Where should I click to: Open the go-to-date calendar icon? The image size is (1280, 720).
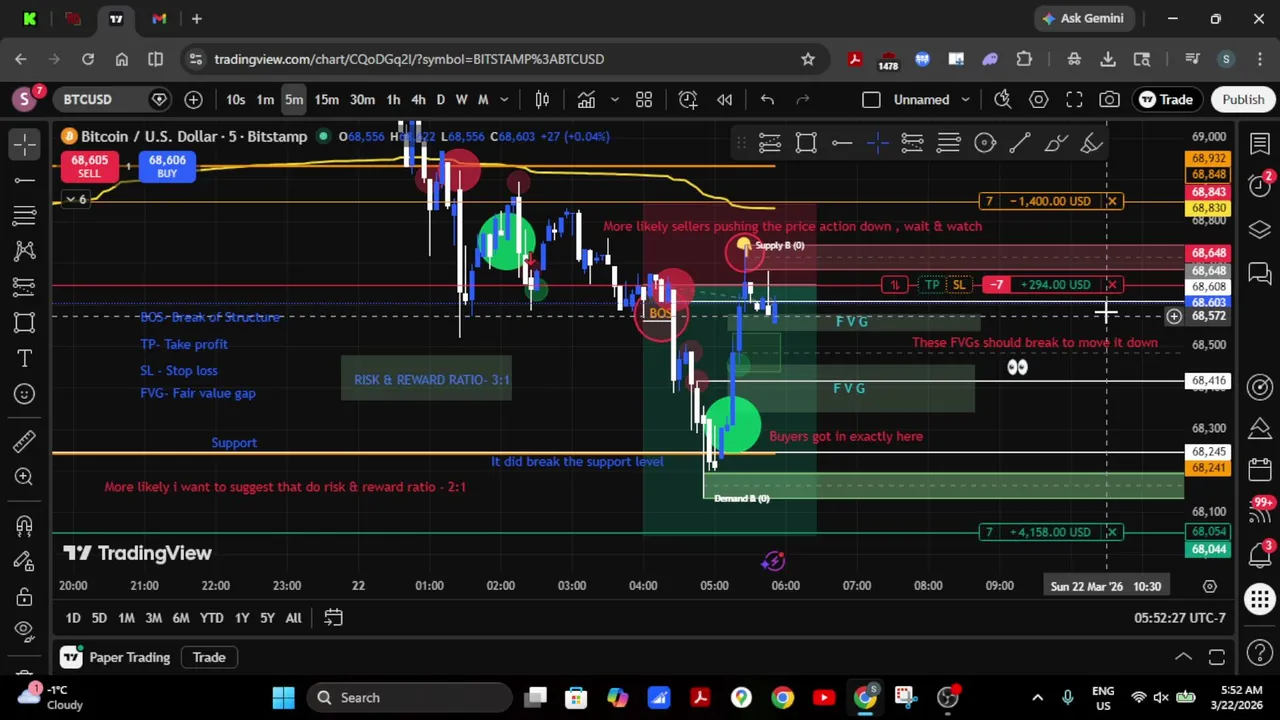click(x=333, y=618)
